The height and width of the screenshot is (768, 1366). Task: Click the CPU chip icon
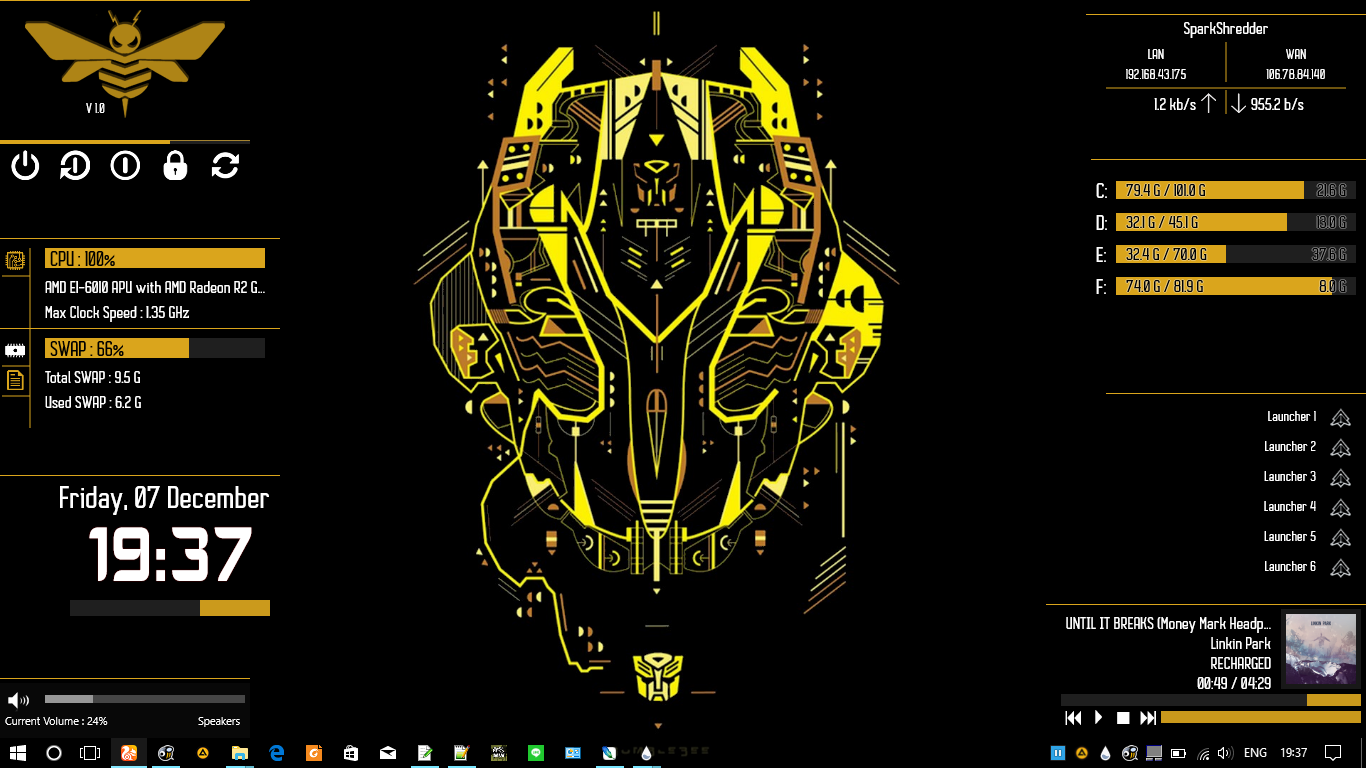pyautogui.click(x=15, y=261)
